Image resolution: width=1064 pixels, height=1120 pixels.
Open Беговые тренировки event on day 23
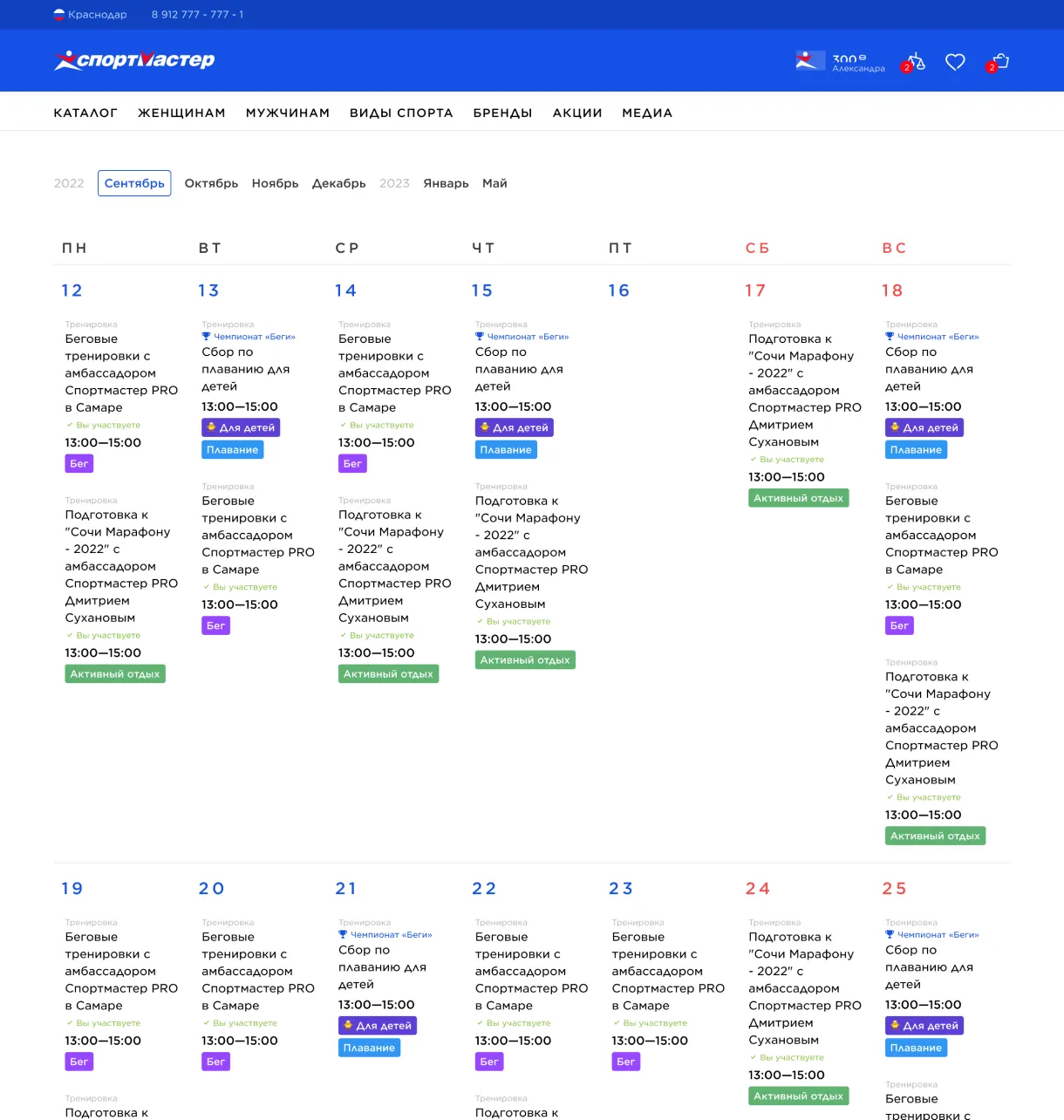pos(668,971)
